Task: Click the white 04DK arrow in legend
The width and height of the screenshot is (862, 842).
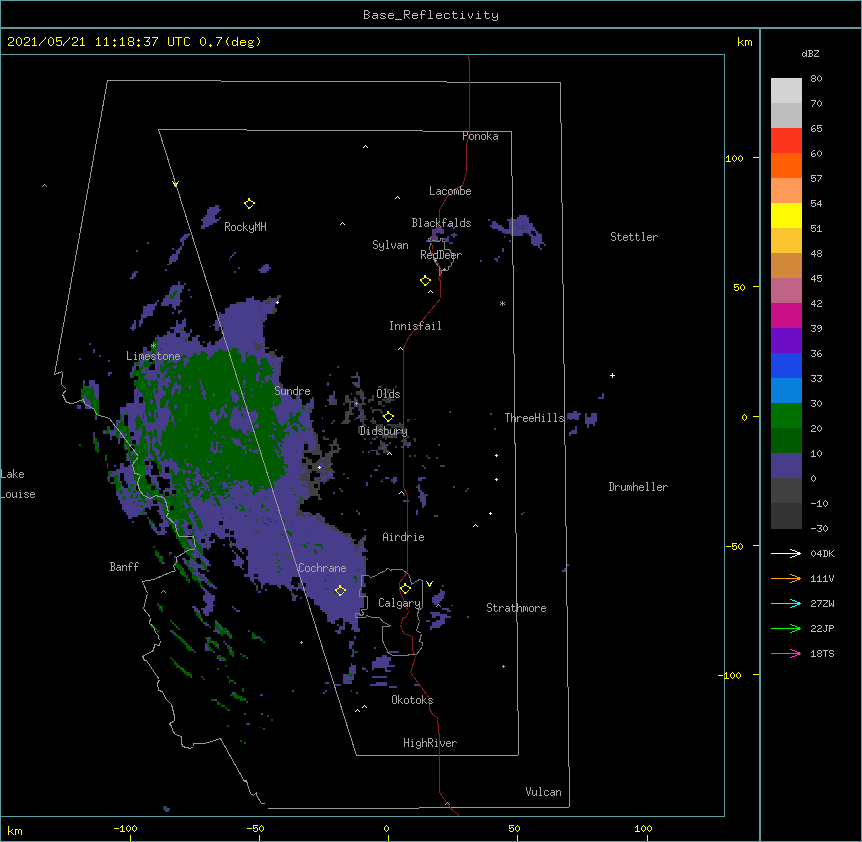Action: [x=786, y=553]
